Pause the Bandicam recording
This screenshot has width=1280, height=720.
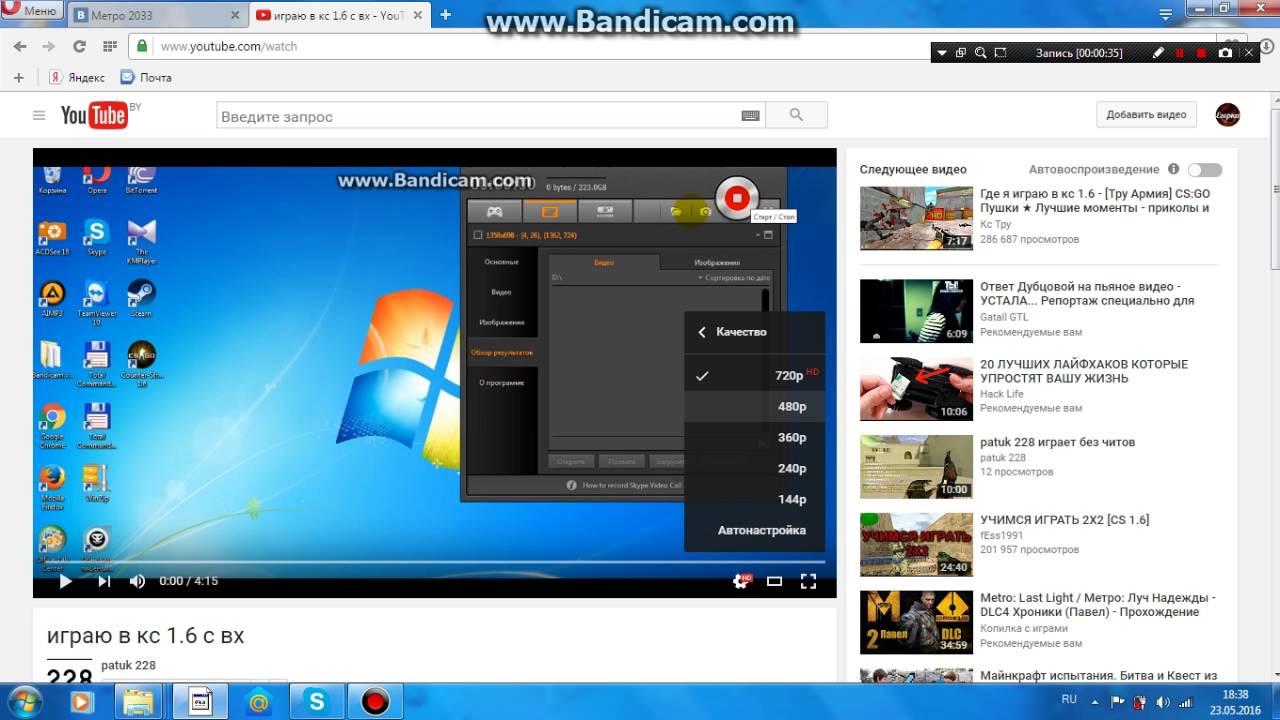1180,53
